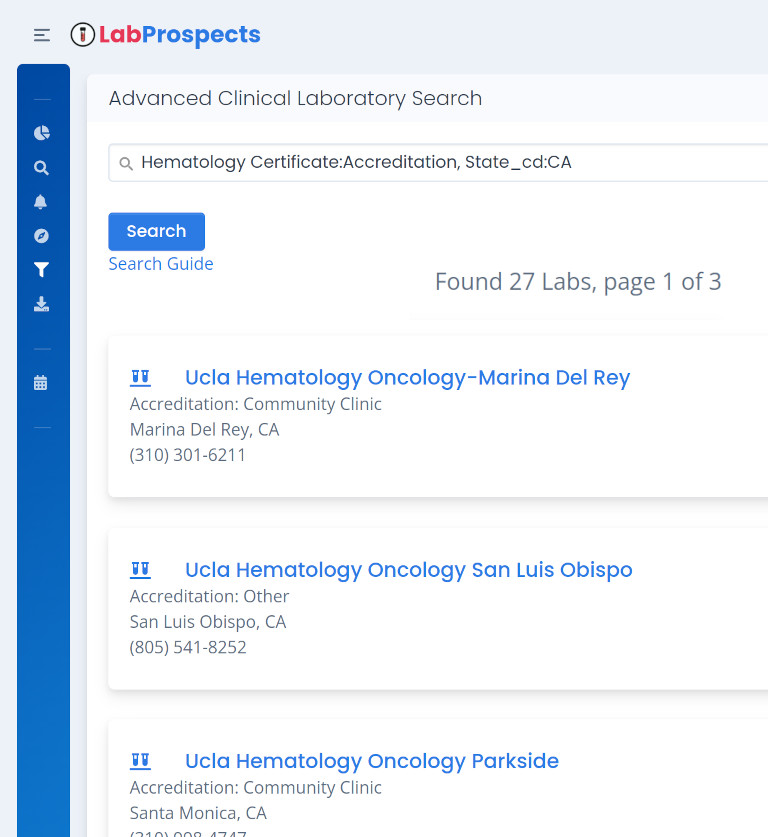Click the test tube icon beside Parkside lab
This screenshot has width=768, height=837.
tap(140, 762)
